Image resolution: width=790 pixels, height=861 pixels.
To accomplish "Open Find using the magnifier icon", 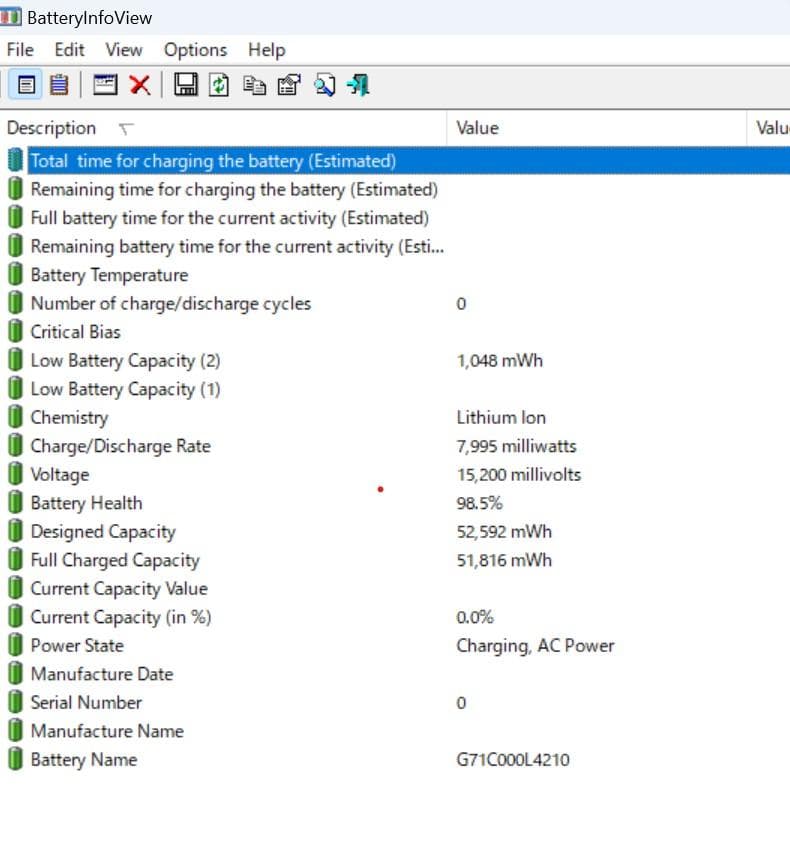I will coord(323,85).
